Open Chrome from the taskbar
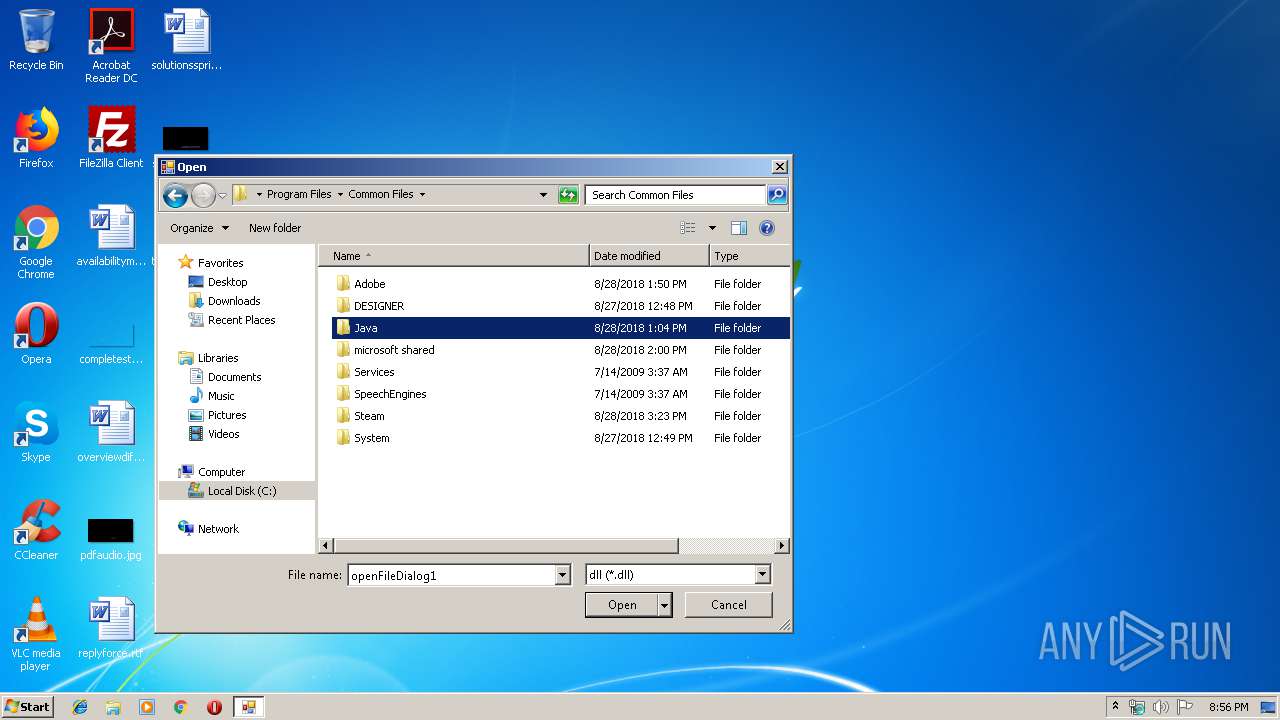Viewport: 1280px width, 720px height. coord(181,707)
